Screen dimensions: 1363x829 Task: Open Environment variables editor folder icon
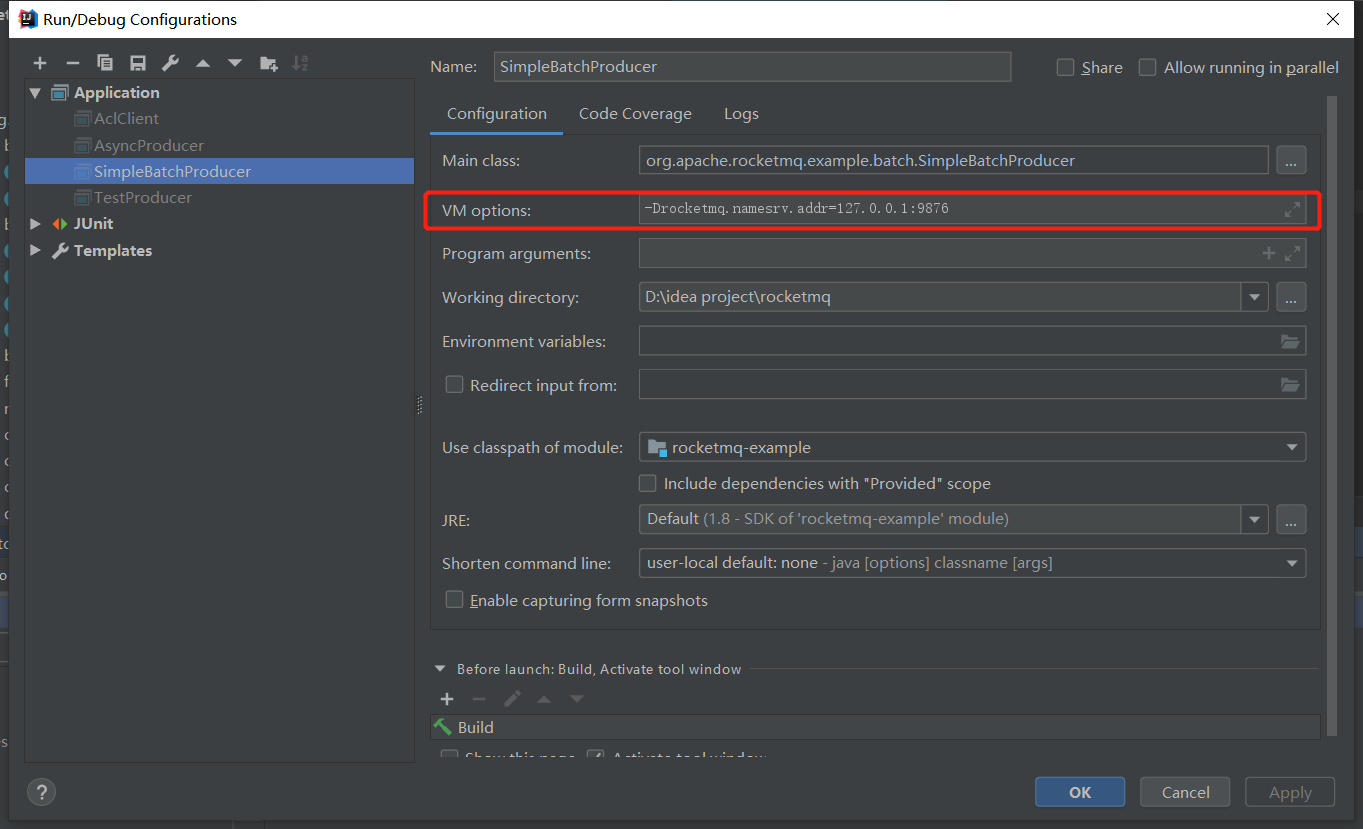point(1291,341)
